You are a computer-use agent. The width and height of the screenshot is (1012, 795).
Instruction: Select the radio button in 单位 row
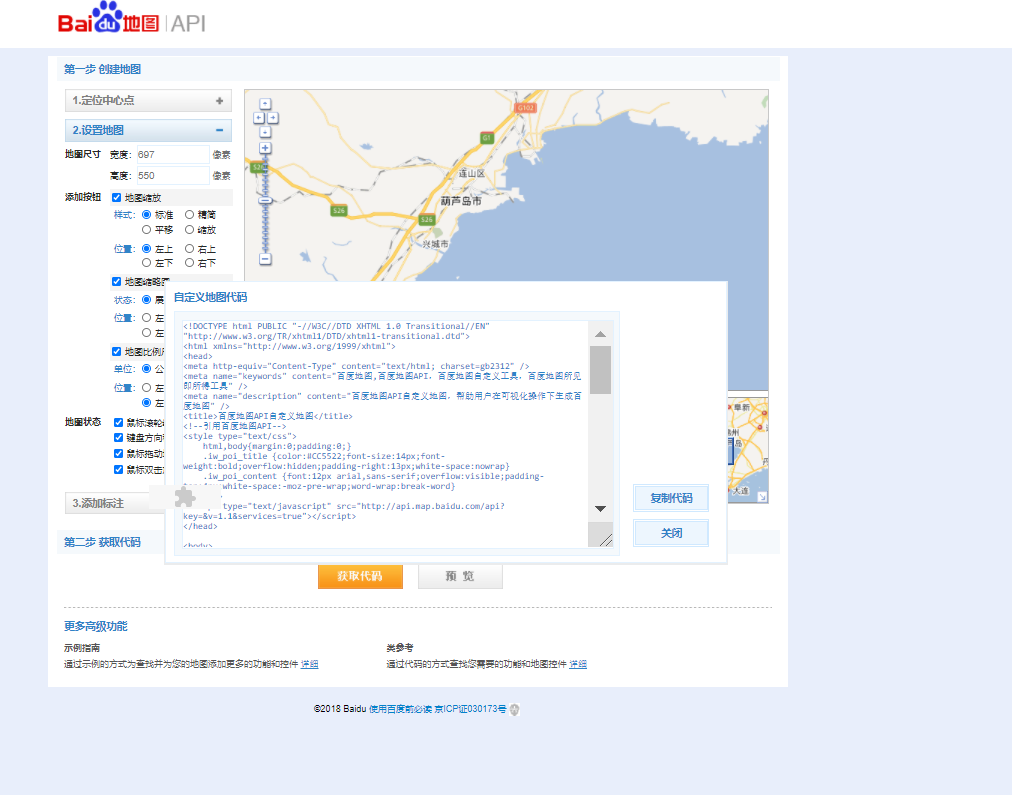[147, 368]
